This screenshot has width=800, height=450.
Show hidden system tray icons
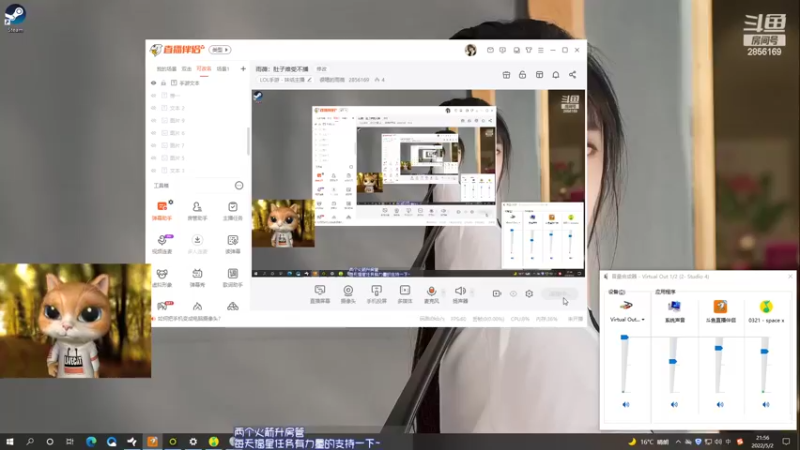coord(678,442)
